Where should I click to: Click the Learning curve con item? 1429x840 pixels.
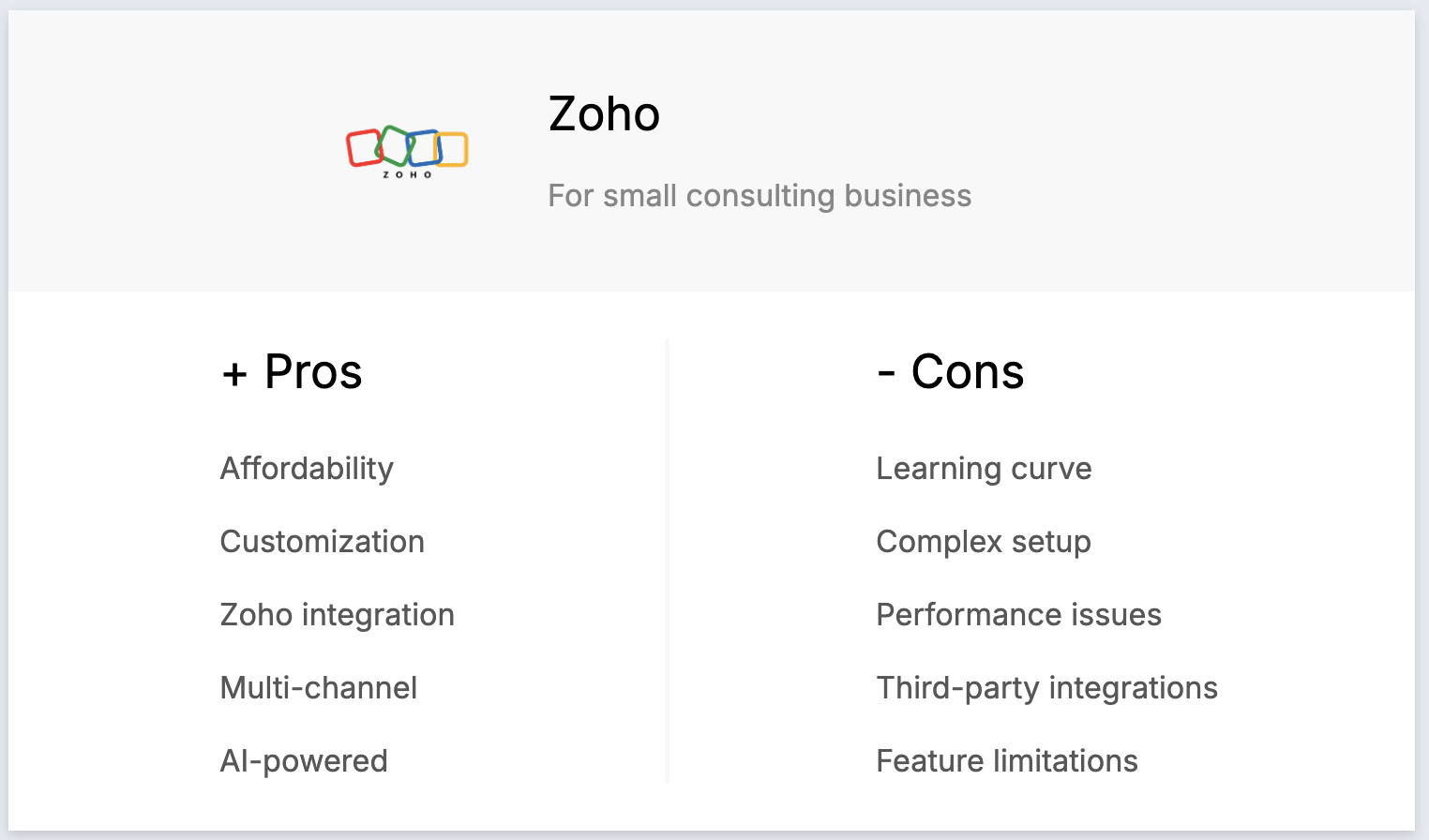[x=984, y=468]
